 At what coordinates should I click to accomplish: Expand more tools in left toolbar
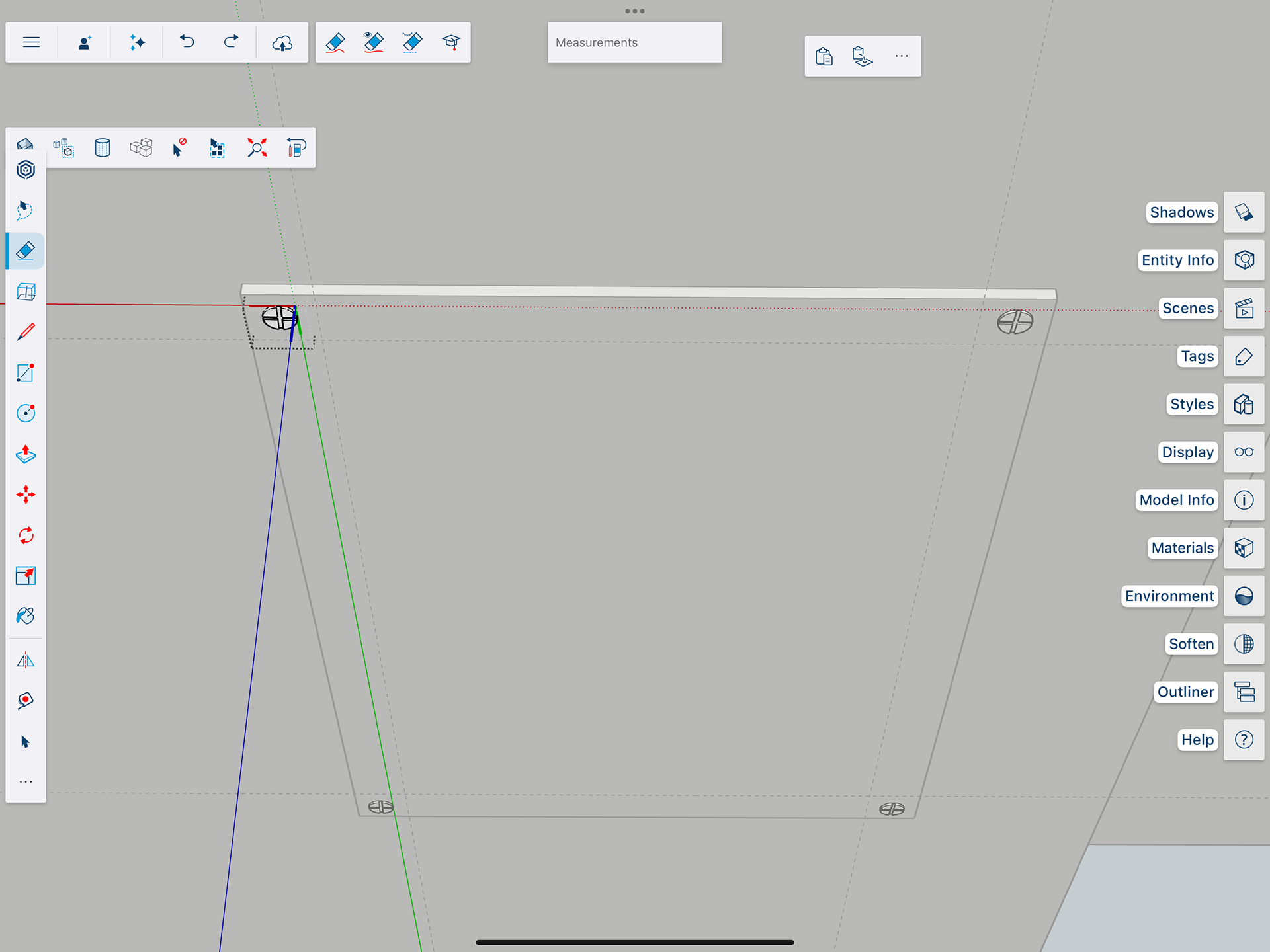pyautogui.click(x=26, y=782)
